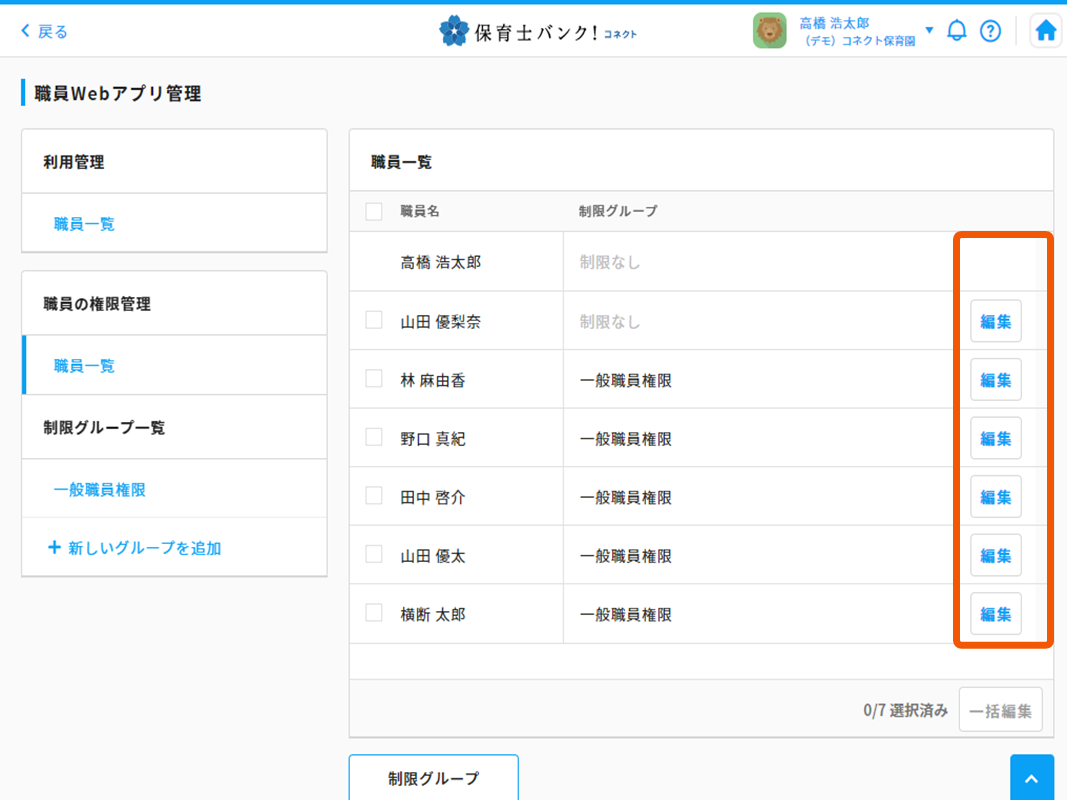Click the scroll-to-top arrow button
The image size is (1067, 800).
point(1032,778)
